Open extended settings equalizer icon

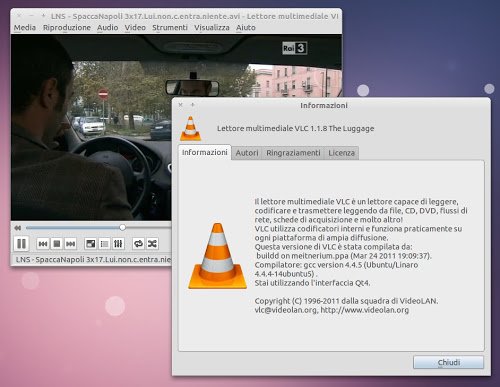[x=118, y=244]
